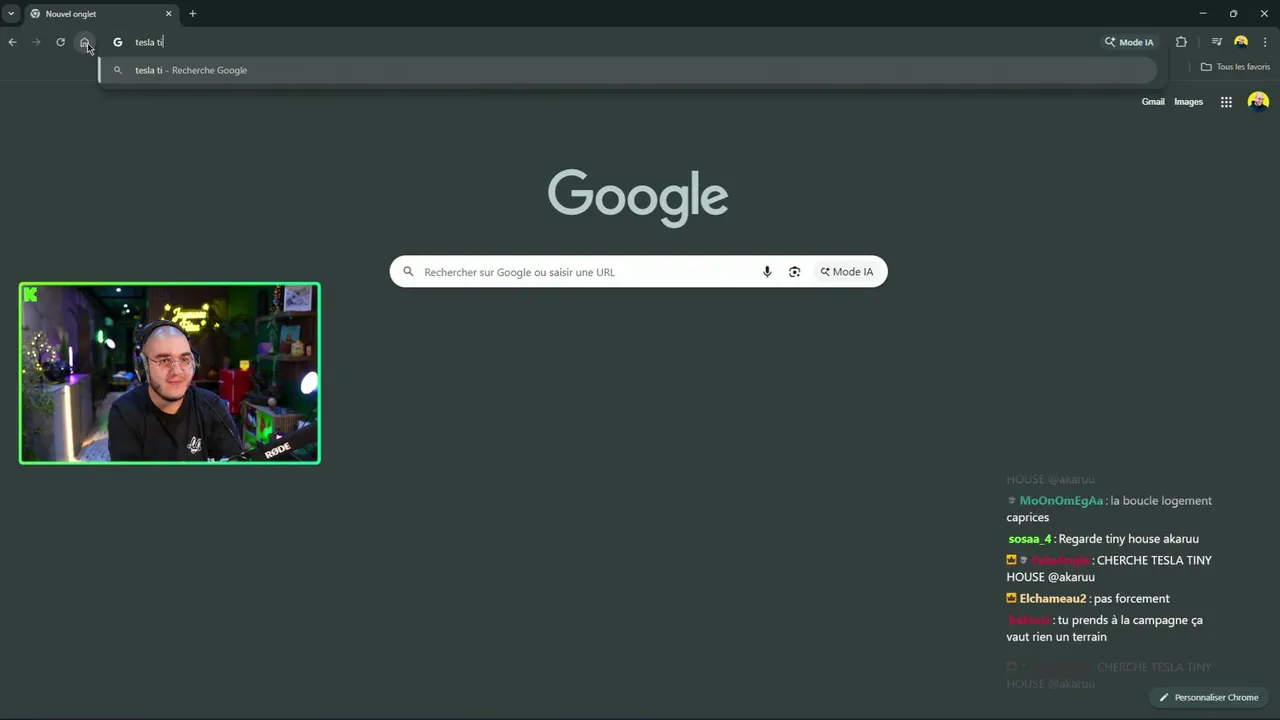Click the badge icon beside Elchameau2
Image resolution: width=1280 pixels, height=720 pixels.
pos(1011,598)
